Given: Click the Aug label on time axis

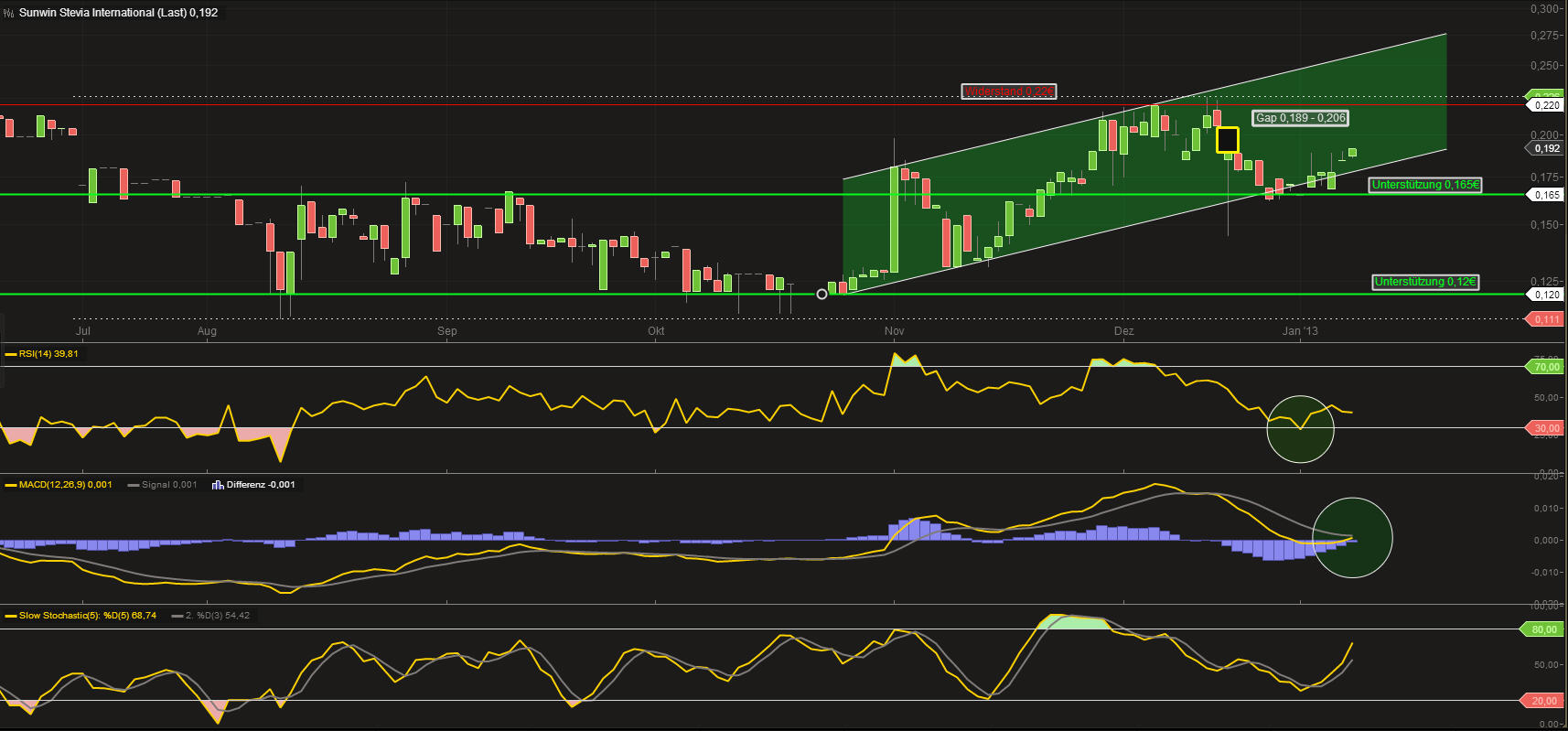Looking at the screenshot, I should tap(207, 331).
